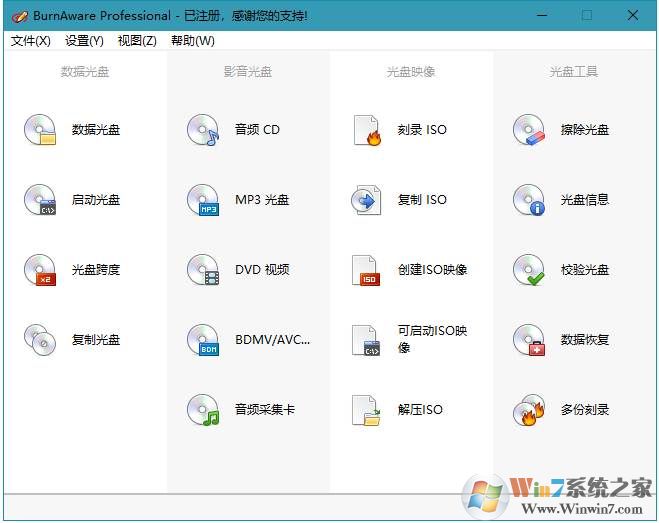Select the 多份刻录 label
This screenshot has width=659, height=523.
coord(585,410)
